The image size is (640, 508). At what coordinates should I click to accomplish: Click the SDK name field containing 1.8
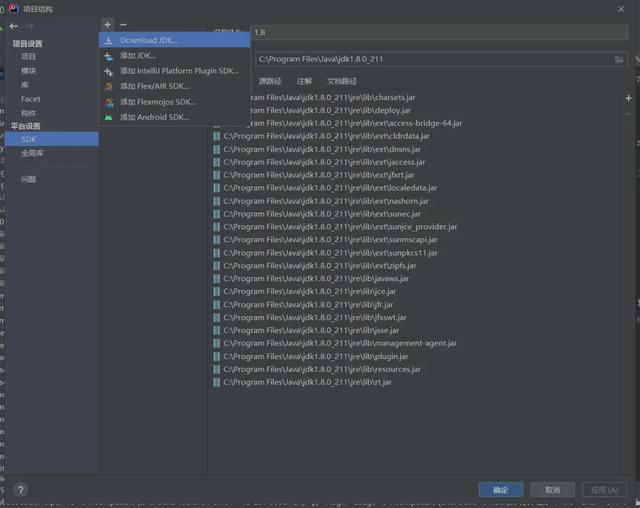(x=439, y=32)
